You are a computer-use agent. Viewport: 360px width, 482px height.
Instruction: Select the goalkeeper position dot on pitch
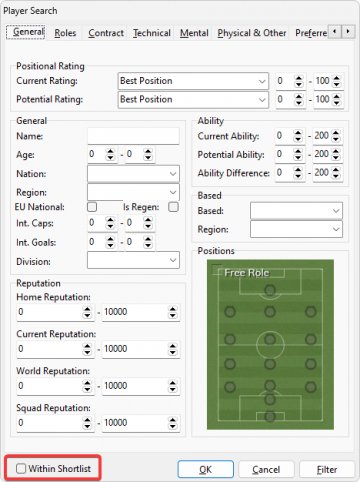270,417
